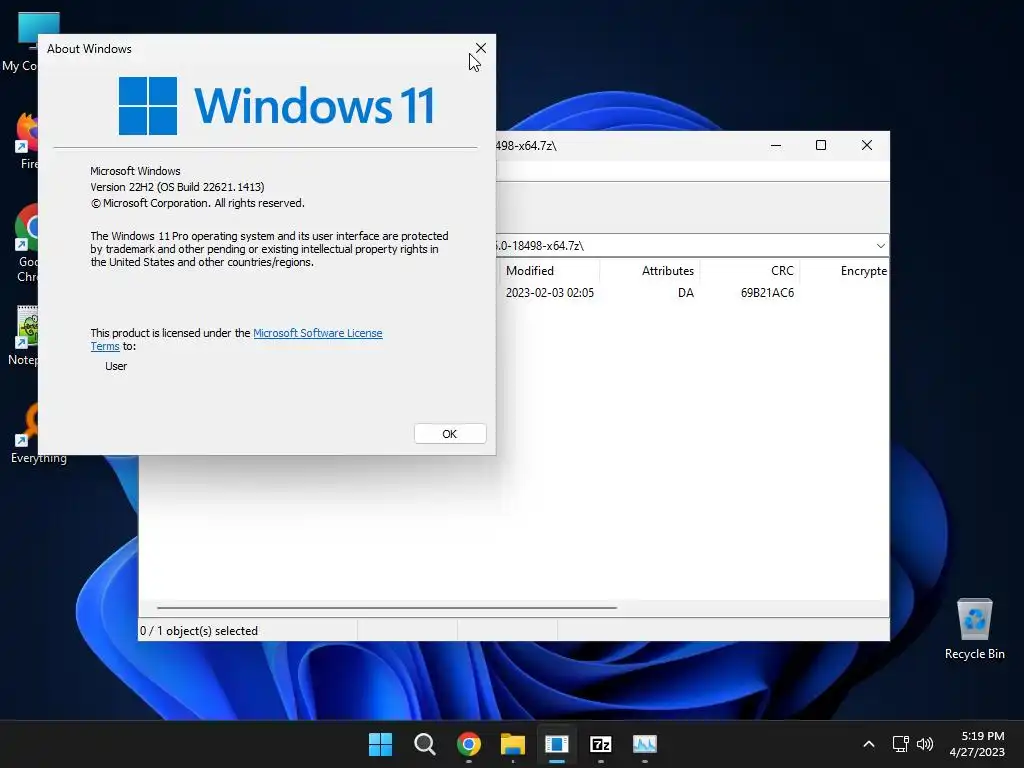The width and height of the screenshot is (1024, 768).
Task: Open the Windows Start menu
Action: point(380,744)
